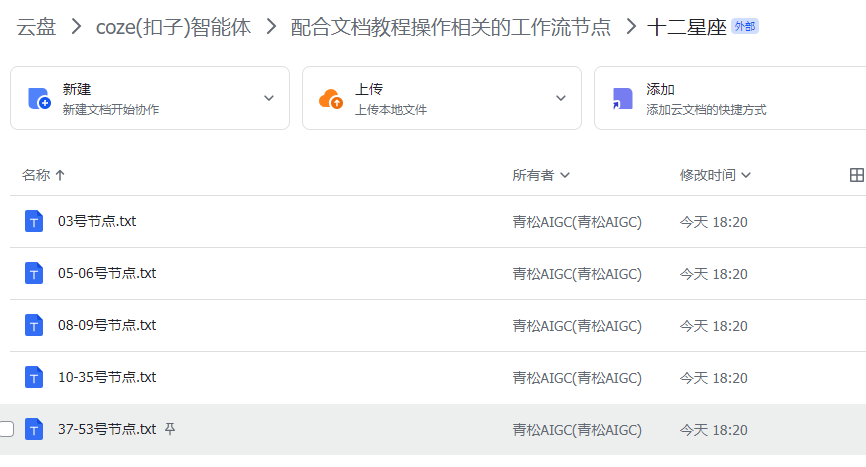Image resolution: width=866 pixels, height=467 pixels.
Task: Click modified time of 08-09号节点.txt
Action: click(713, 326)
